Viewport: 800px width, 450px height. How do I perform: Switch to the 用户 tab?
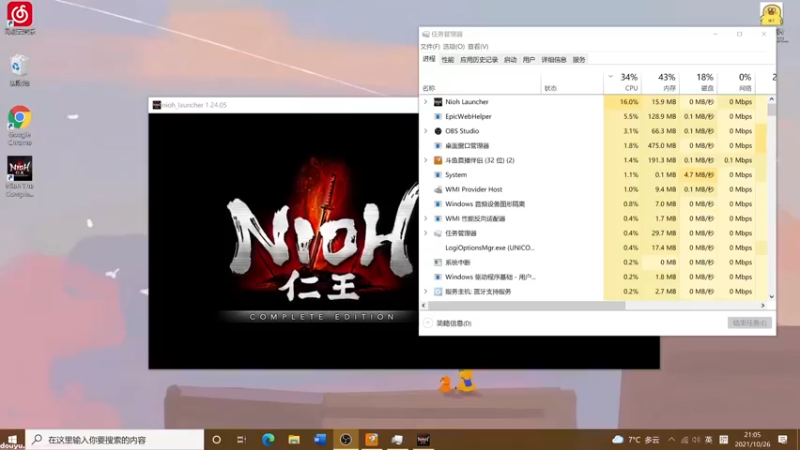(529, 60)
